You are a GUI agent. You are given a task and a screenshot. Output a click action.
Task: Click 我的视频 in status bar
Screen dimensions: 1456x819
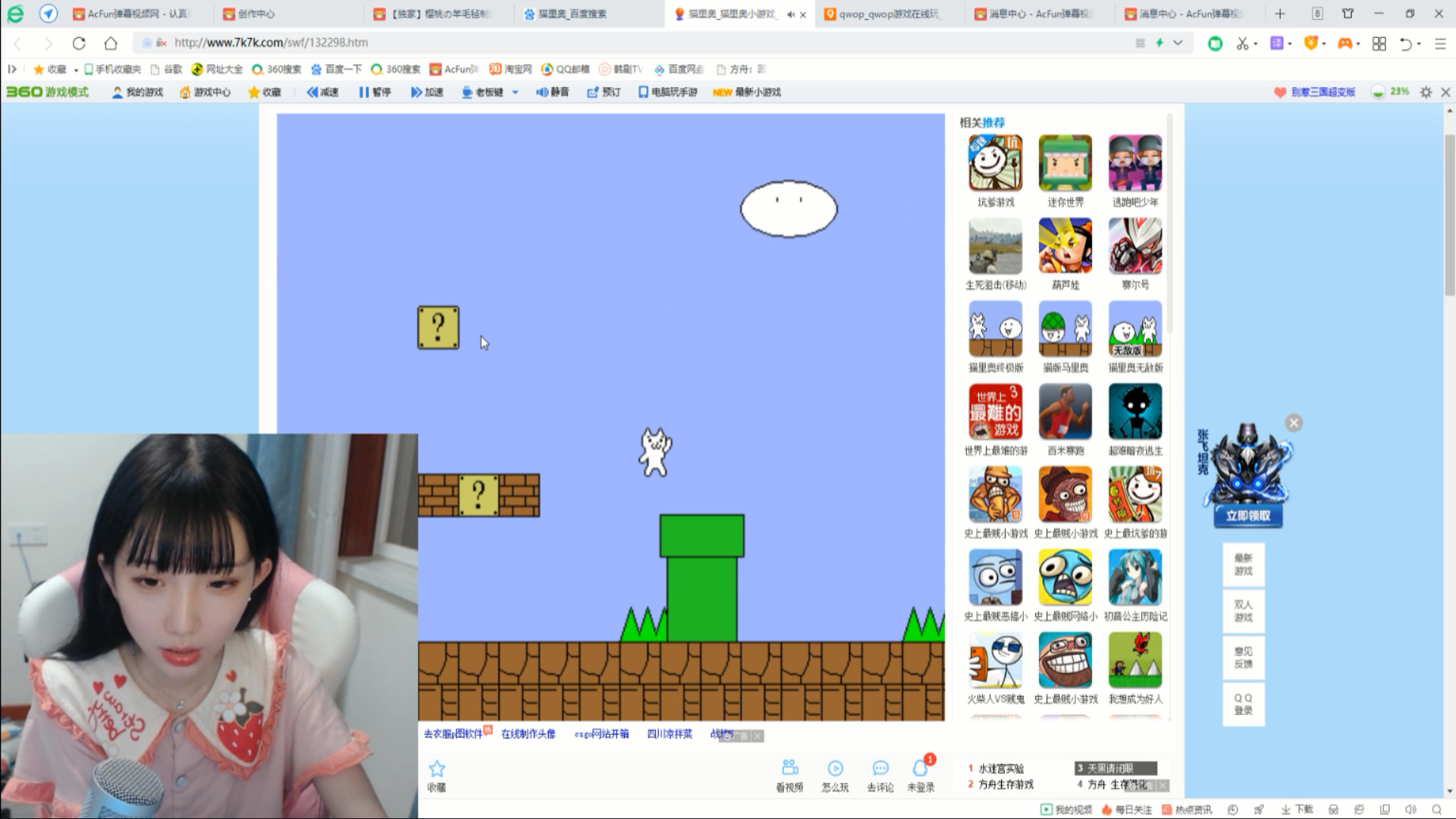click(1066, 809)
